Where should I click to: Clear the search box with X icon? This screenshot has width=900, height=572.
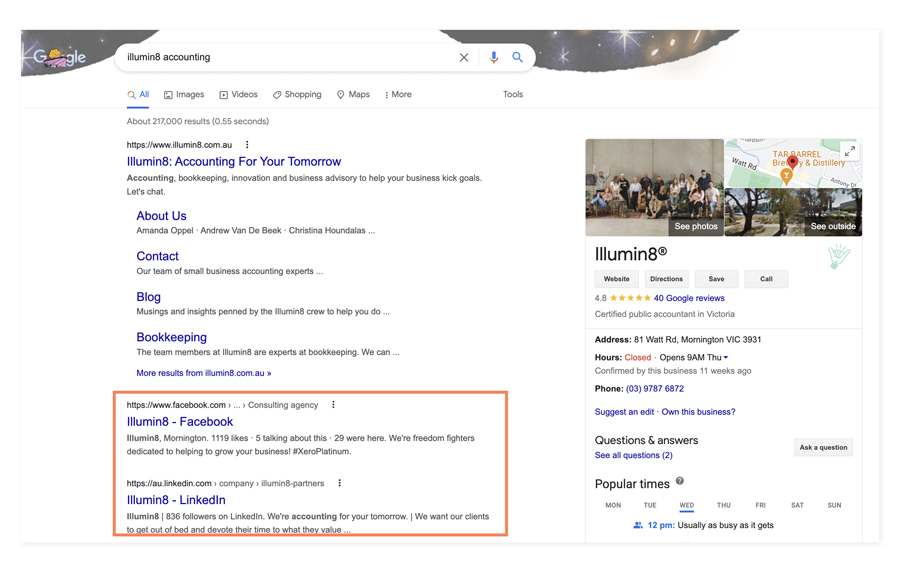click(464, 57)
